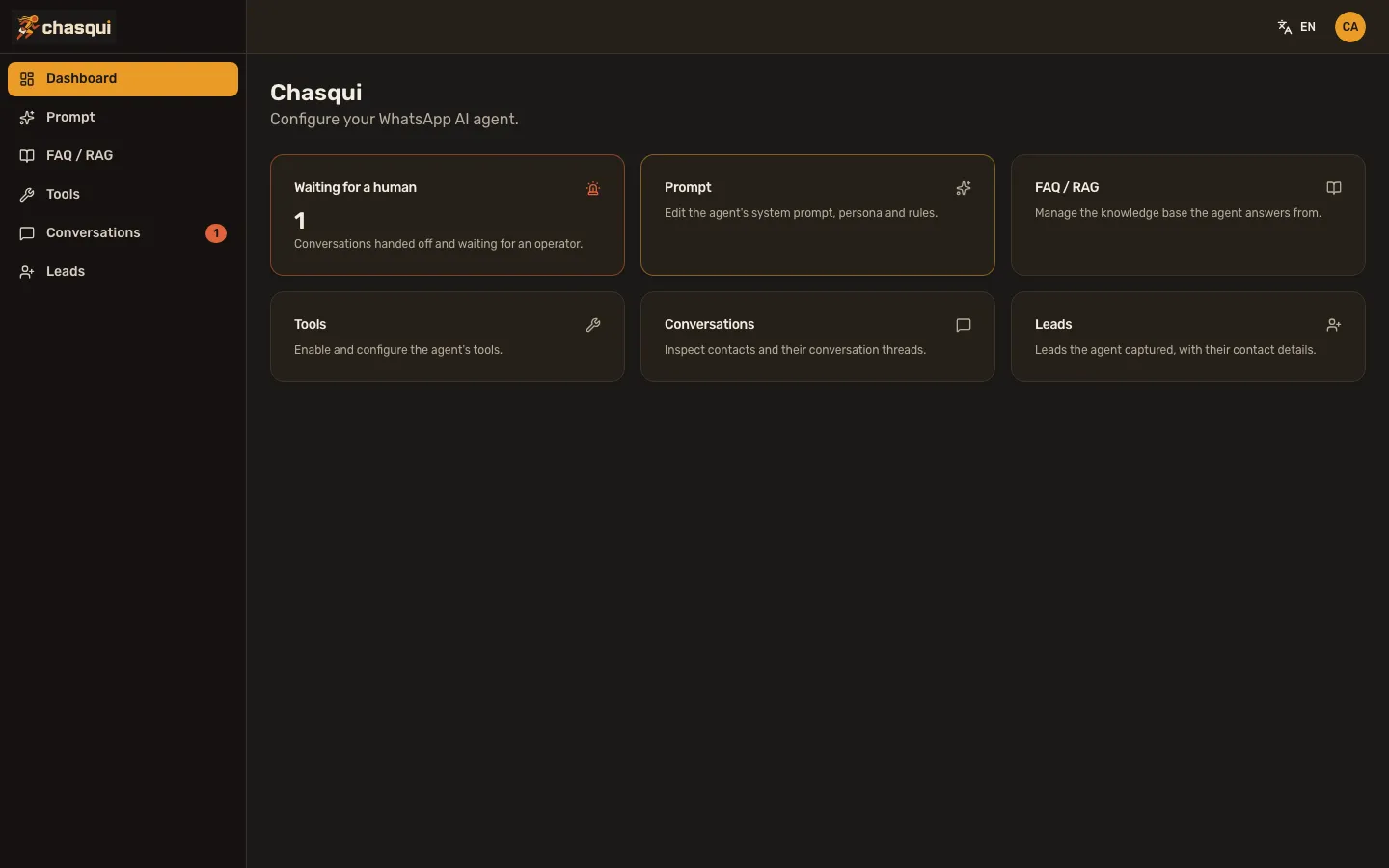Open the CA user avatar menu

point(1350,27)
